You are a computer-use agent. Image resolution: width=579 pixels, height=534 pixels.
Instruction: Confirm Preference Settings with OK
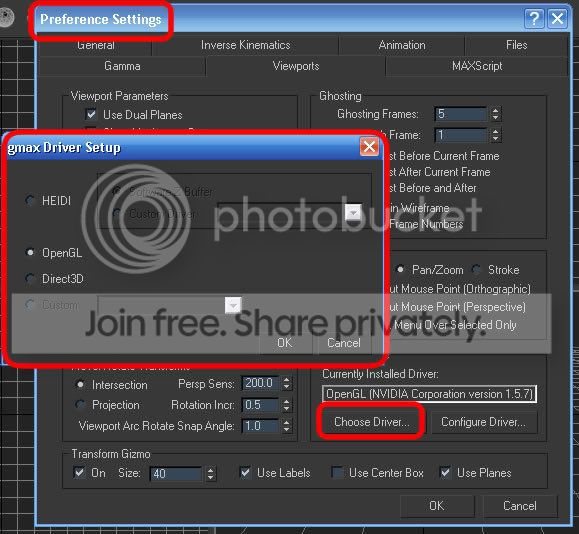437,506
